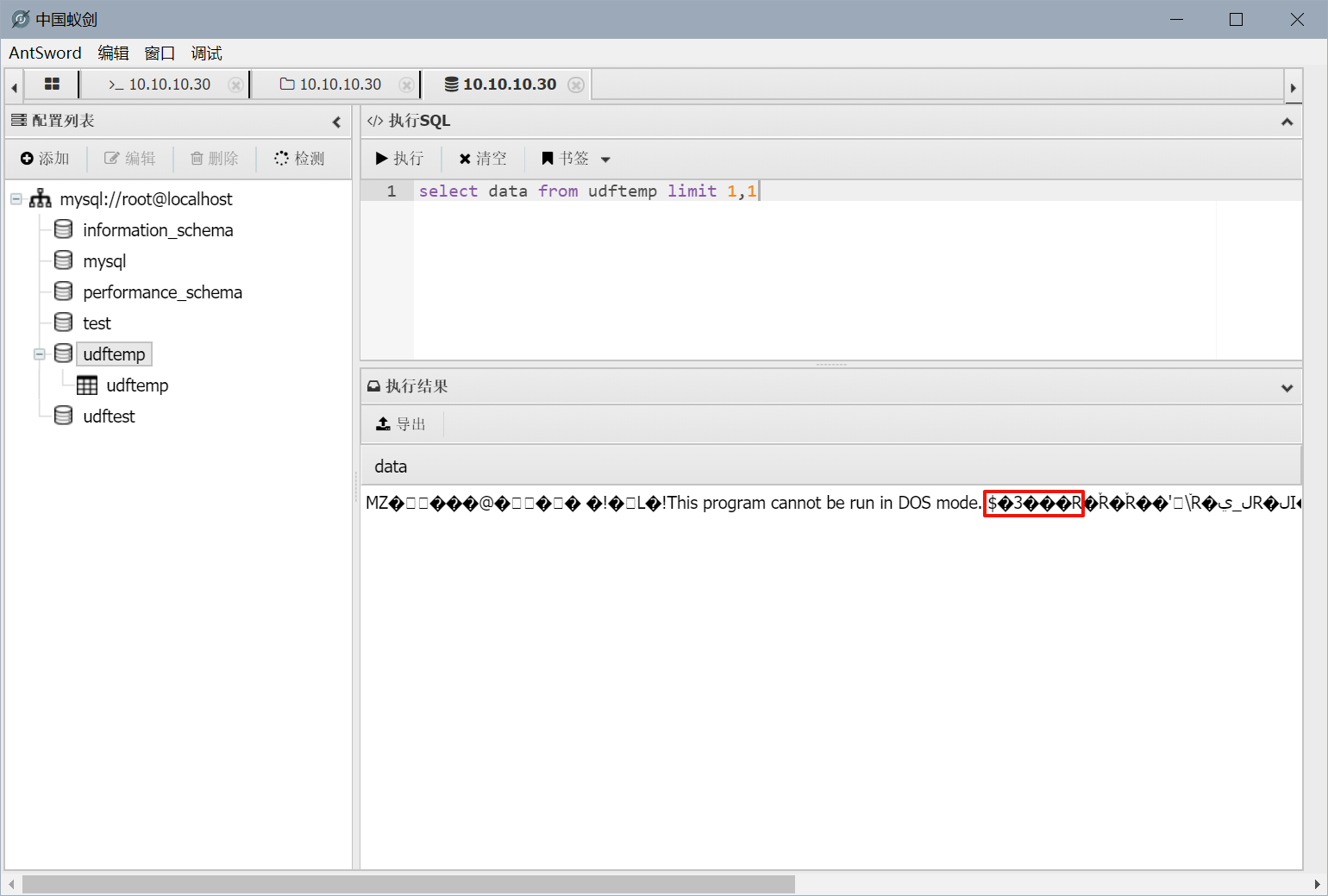Close the file manager 10.10.10.30 tab
1328x896 pixels.
coord(405,85)
